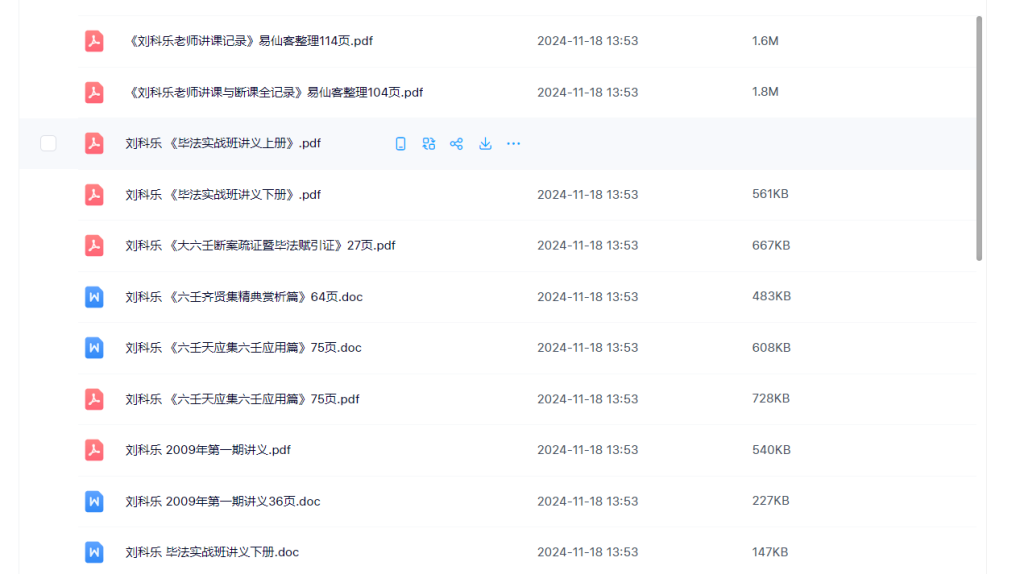Share 毕法实战班讲义上册.pdf via share icon
Image resolution: width=1024 pixels, height=574 pixels.
456,144
